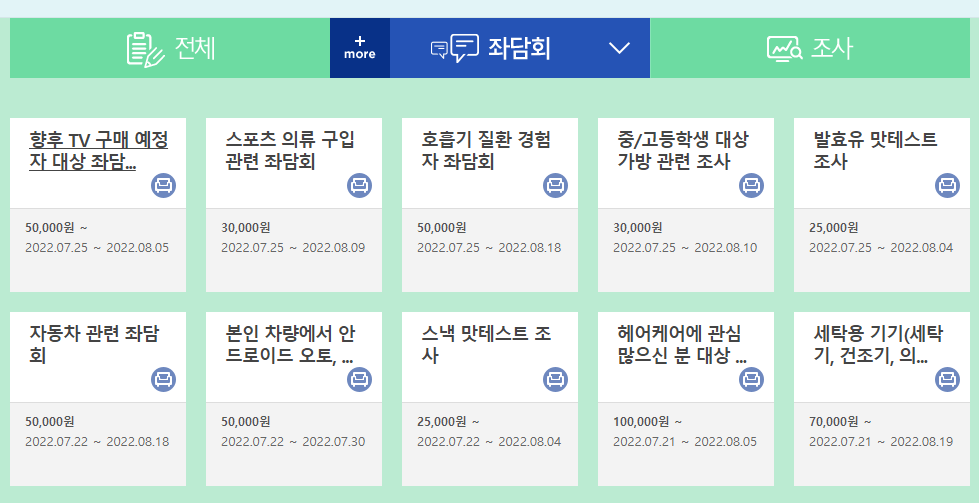
Task: Click the 2022.07.25 ~ 2022.08.04 date range
Action: (881, 248)
